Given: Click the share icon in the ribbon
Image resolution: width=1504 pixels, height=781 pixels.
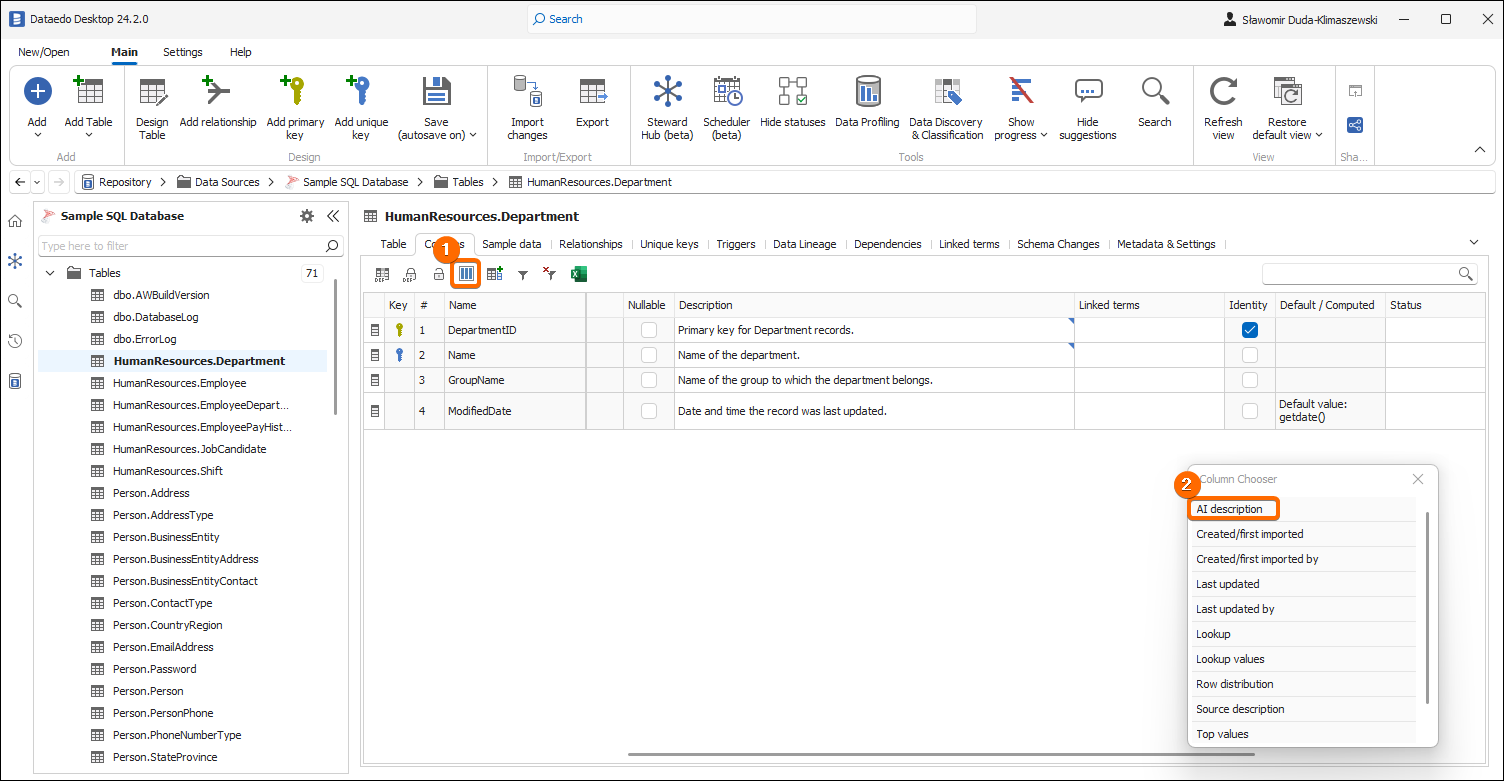Looking at the screenshot, I should [1355, 125].
